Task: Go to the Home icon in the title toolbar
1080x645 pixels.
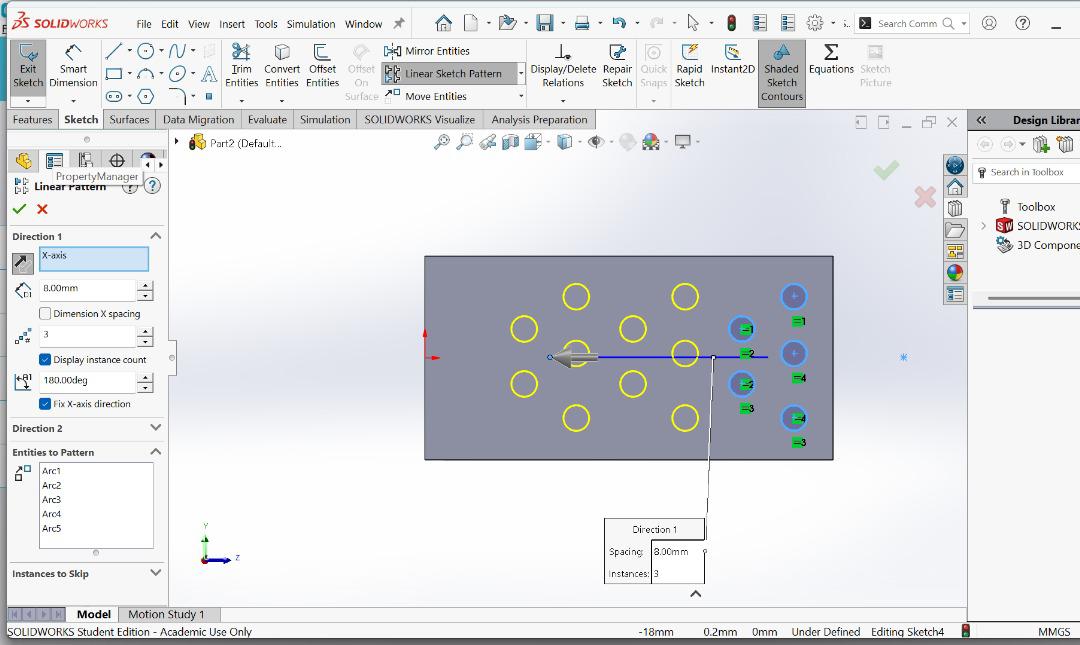Action: [444, 23]
